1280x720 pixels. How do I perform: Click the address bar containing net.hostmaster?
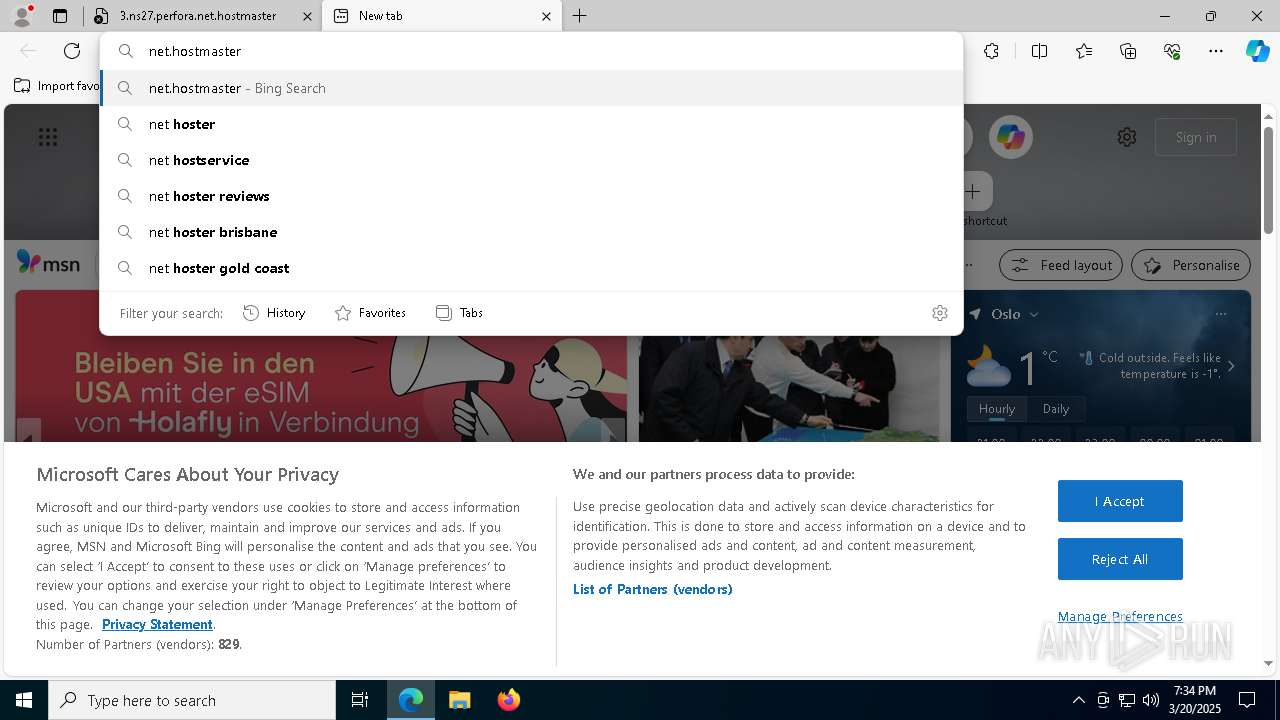(531, 51)
